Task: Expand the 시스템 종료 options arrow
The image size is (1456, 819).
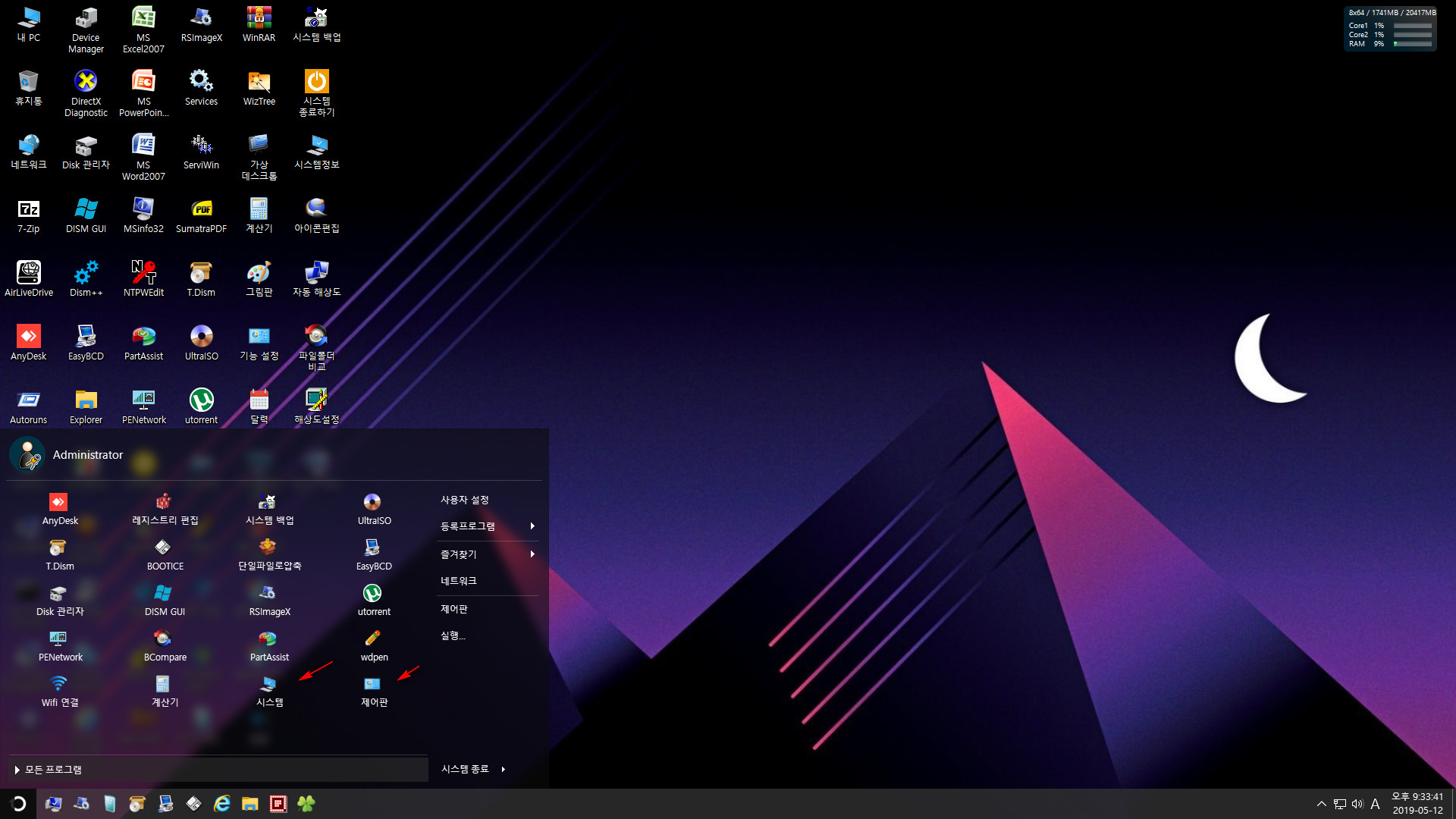Action: pos(503,769)
